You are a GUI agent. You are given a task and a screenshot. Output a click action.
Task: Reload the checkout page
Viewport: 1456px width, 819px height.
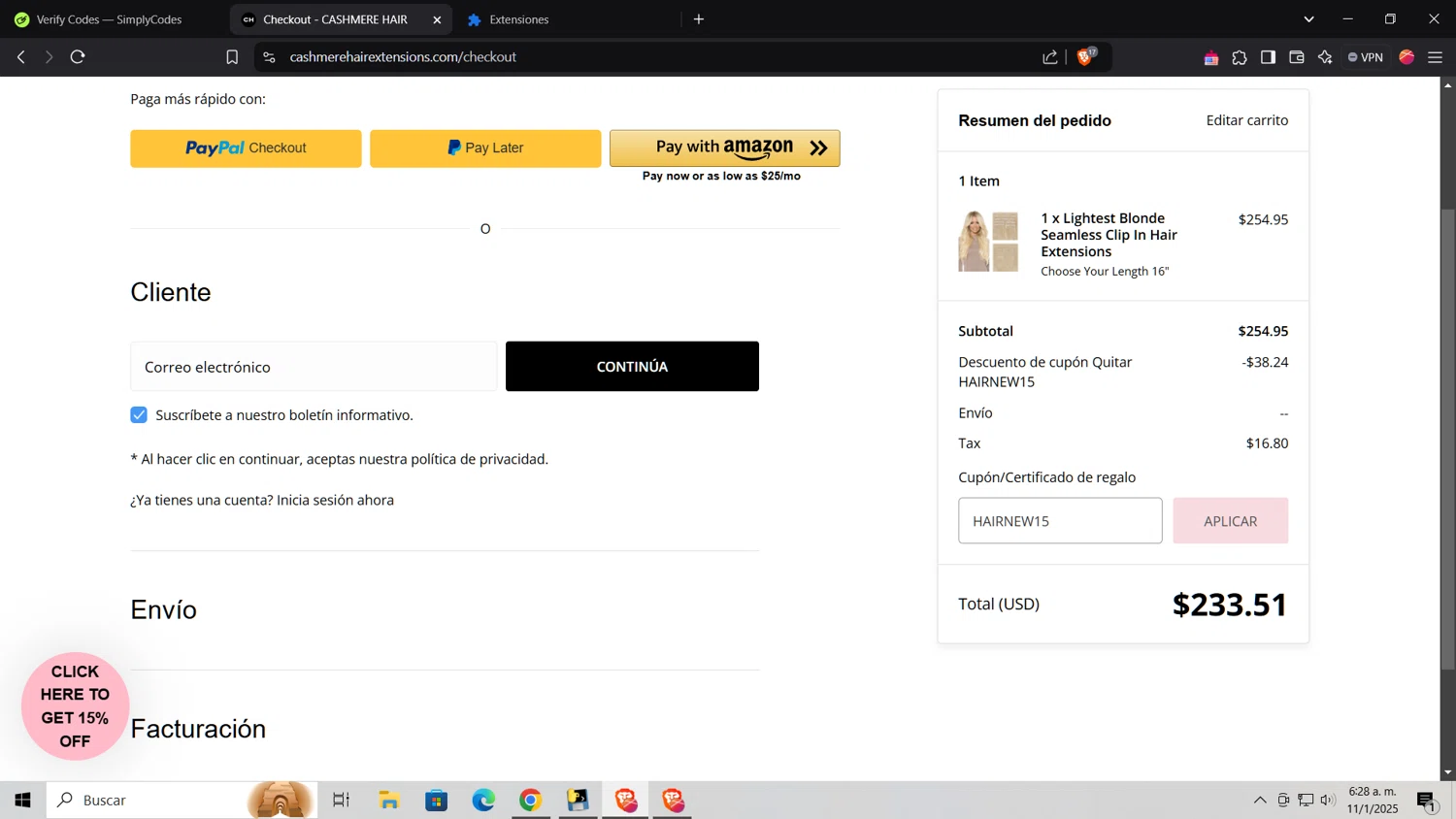pyautogui.click(x=78, y=57)
